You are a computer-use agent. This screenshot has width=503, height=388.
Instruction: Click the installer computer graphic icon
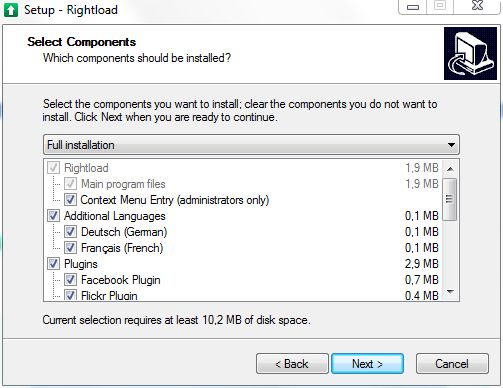click(x=470, y=54)
